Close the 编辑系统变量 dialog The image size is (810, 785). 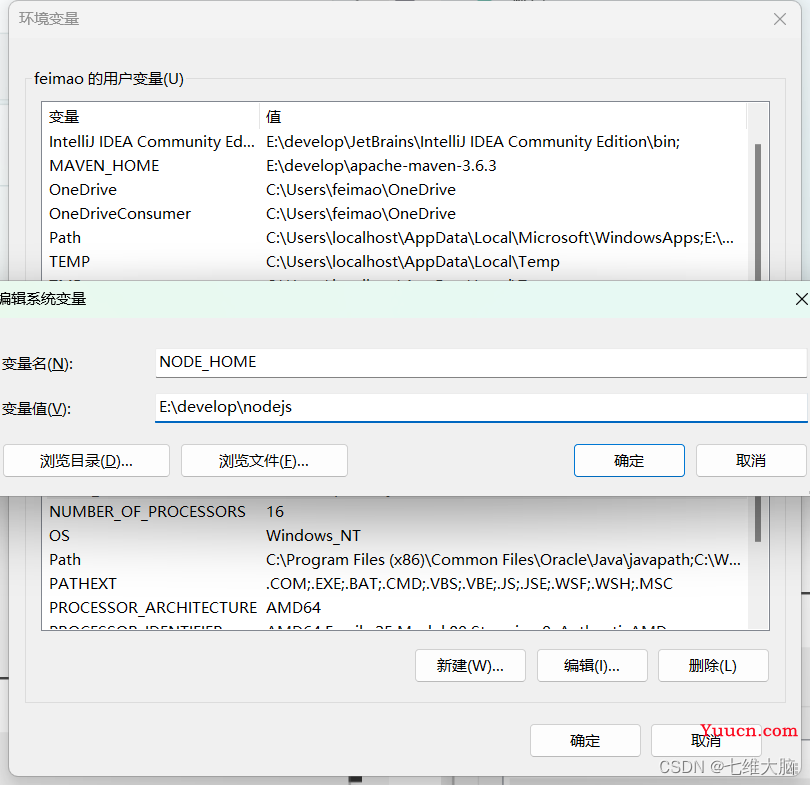pos(801,299)
